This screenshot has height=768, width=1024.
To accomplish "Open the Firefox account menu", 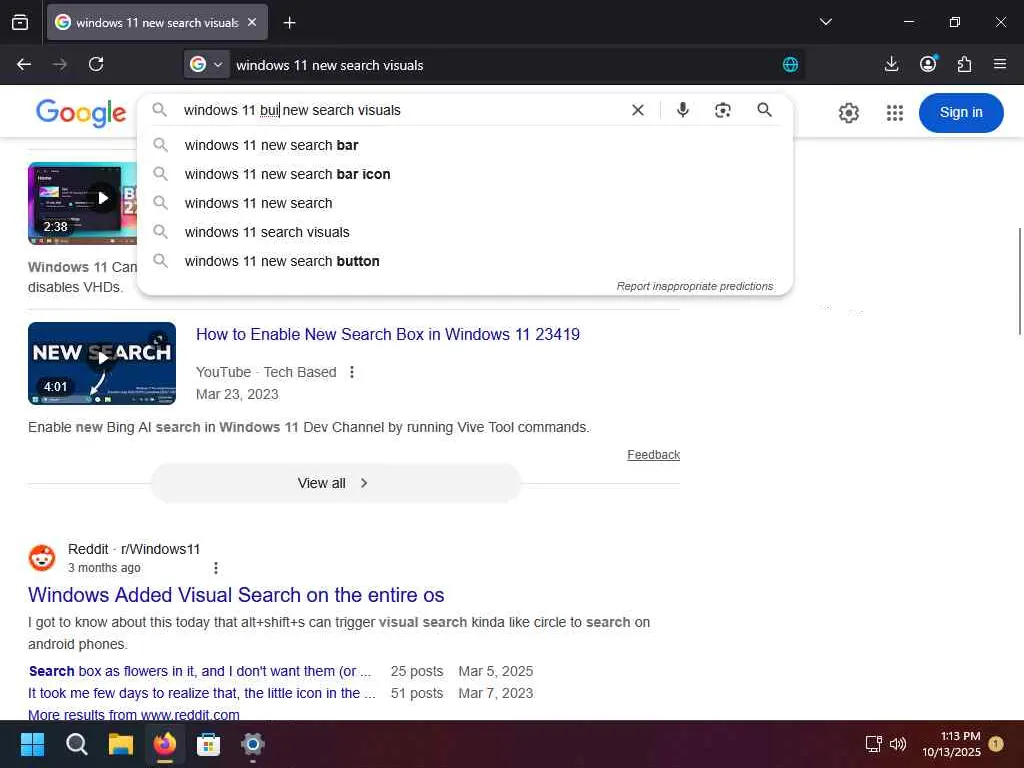I will click(928, 64).
